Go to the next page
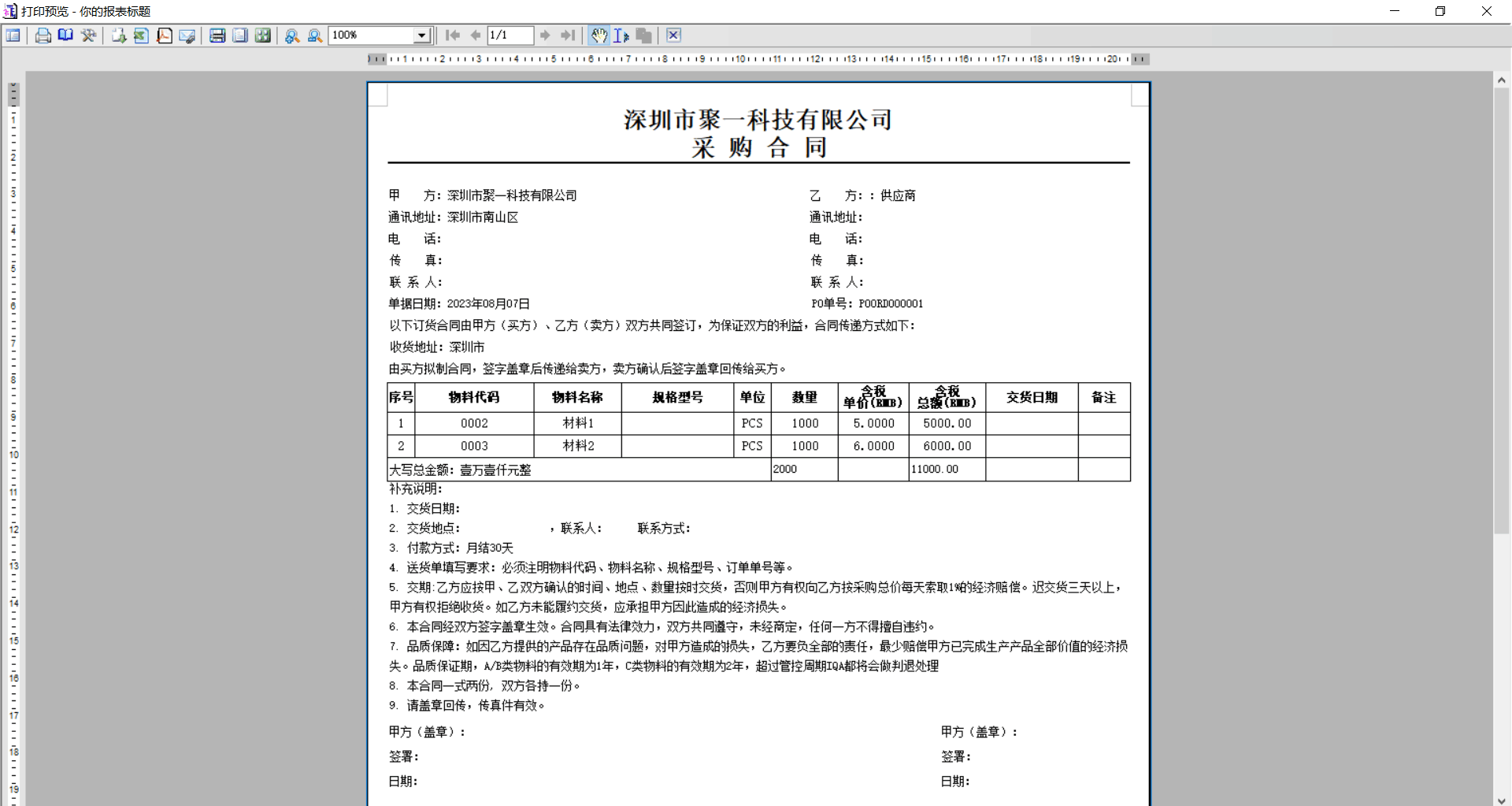The width and height of the screenshot is (1512, 806). tap(545, 35)
